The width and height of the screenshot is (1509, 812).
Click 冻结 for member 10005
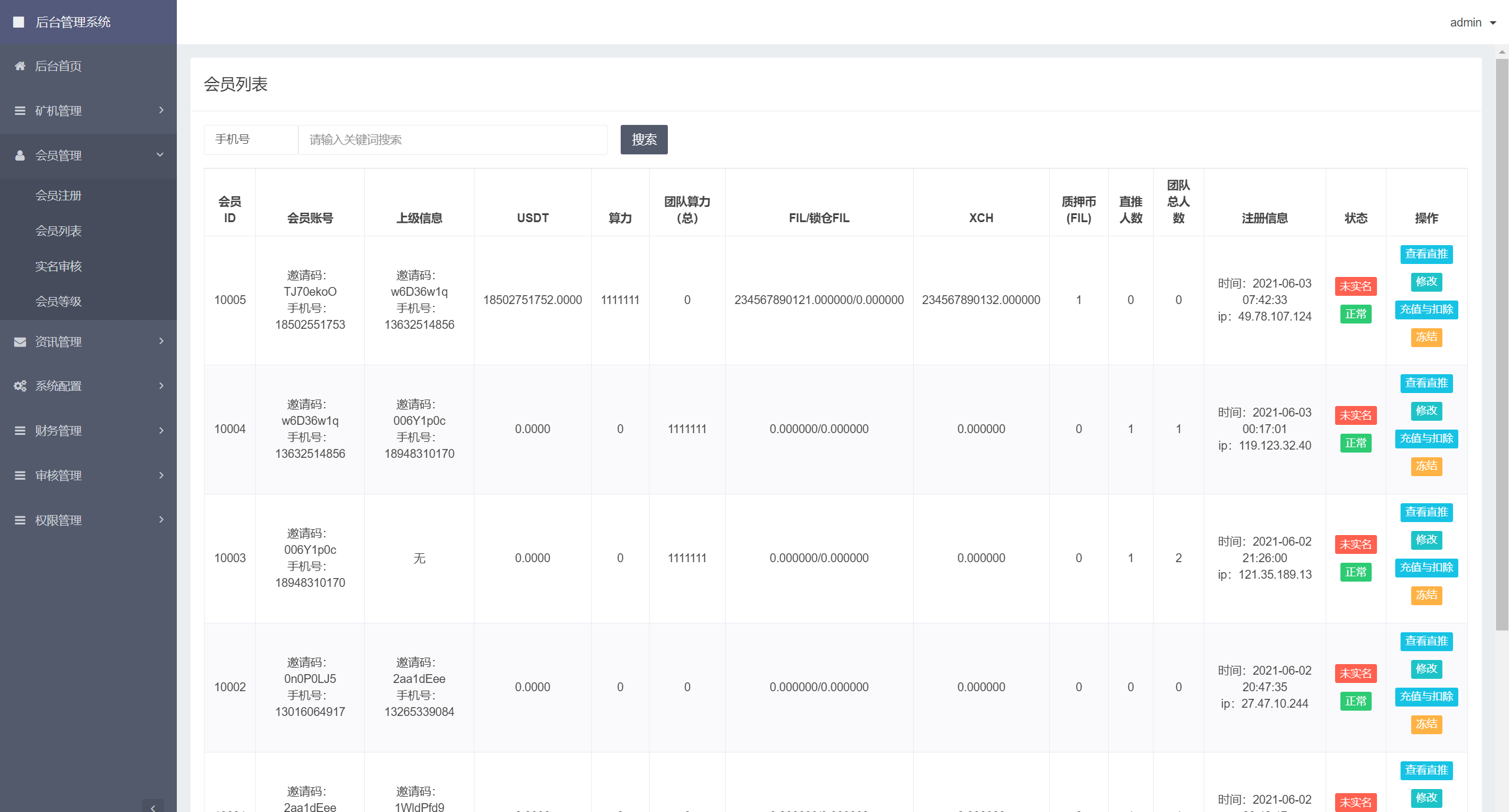click(1426, 337)
